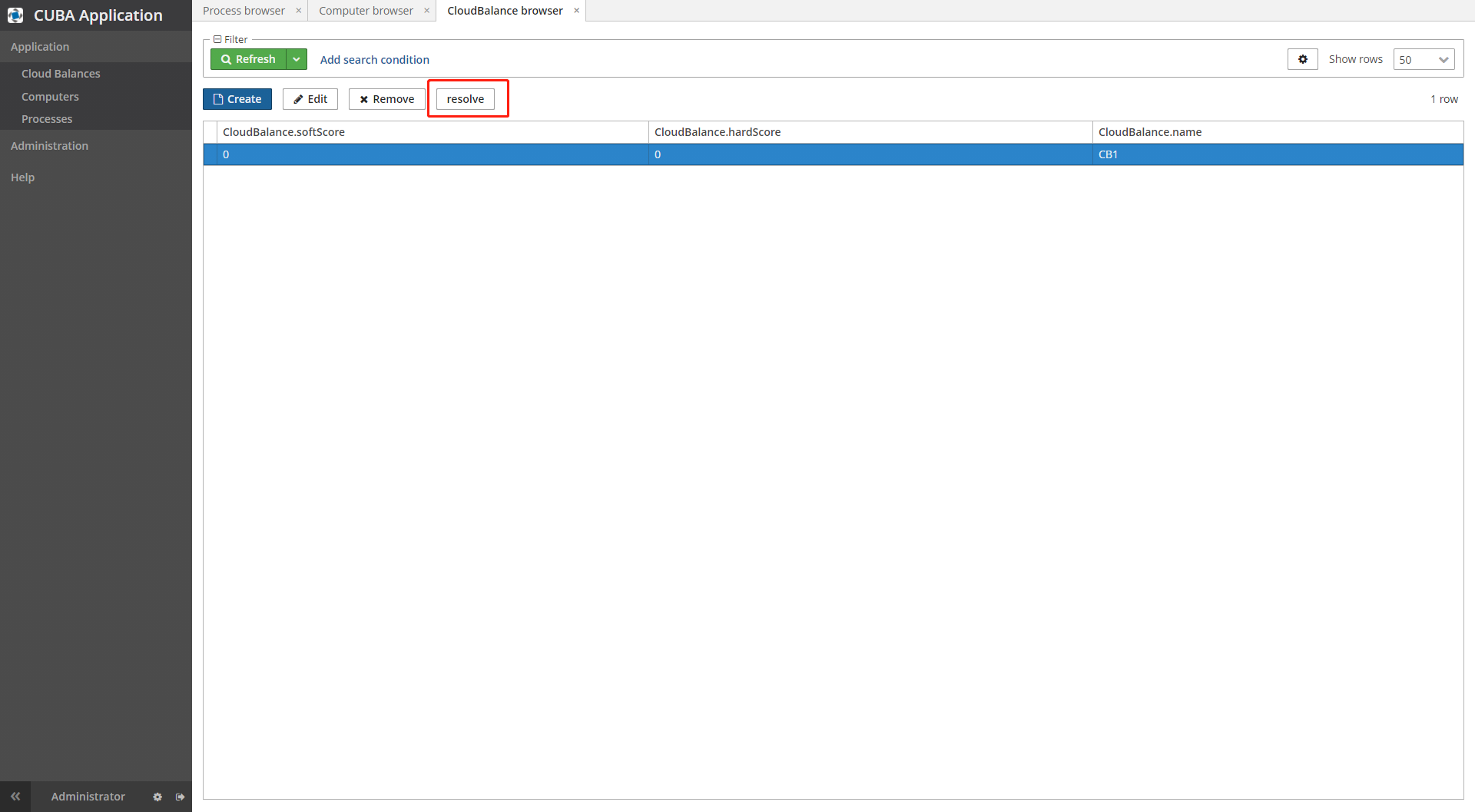
Task: Click the Create button
Action: [x=237, y=99]
